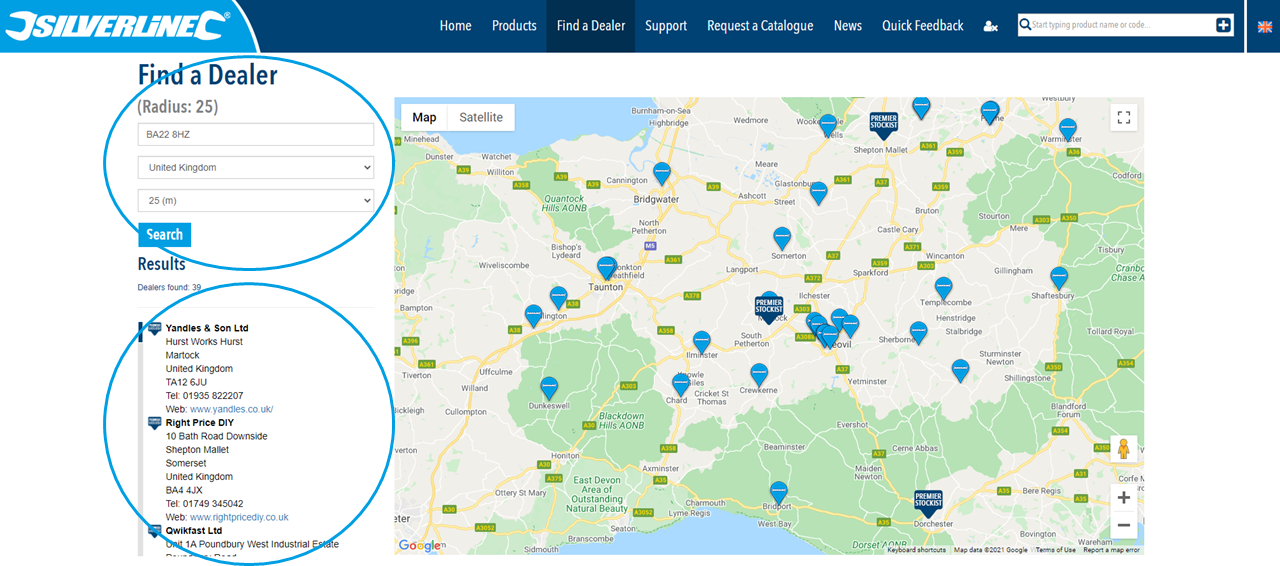Go to the Home menu item
This screenshot has height=566, width=1280.
point(455,26)
